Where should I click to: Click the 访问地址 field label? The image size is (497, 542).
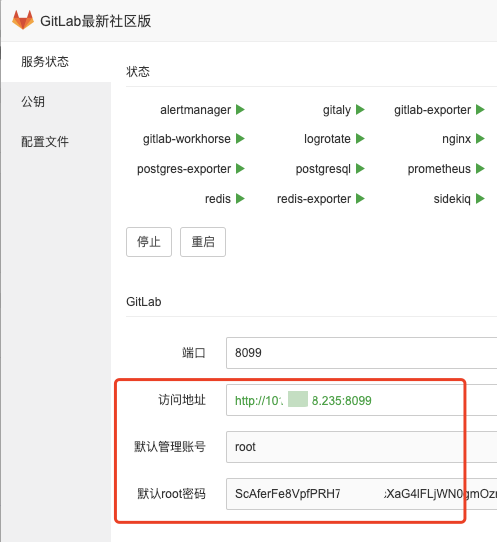tap(182, 400)
